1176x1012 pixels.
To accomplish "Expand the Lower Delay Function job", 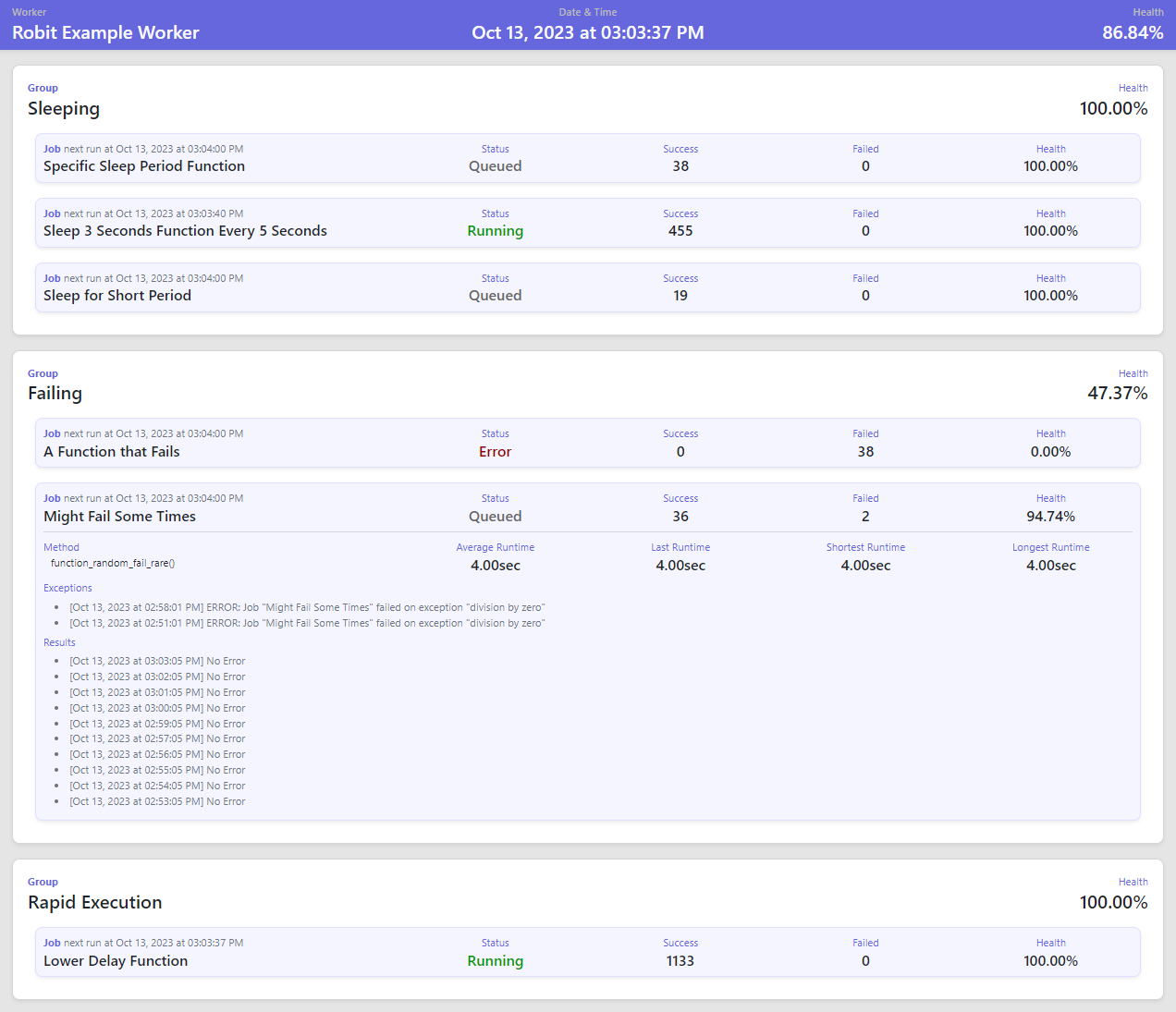I will click(x=587, y=952).
